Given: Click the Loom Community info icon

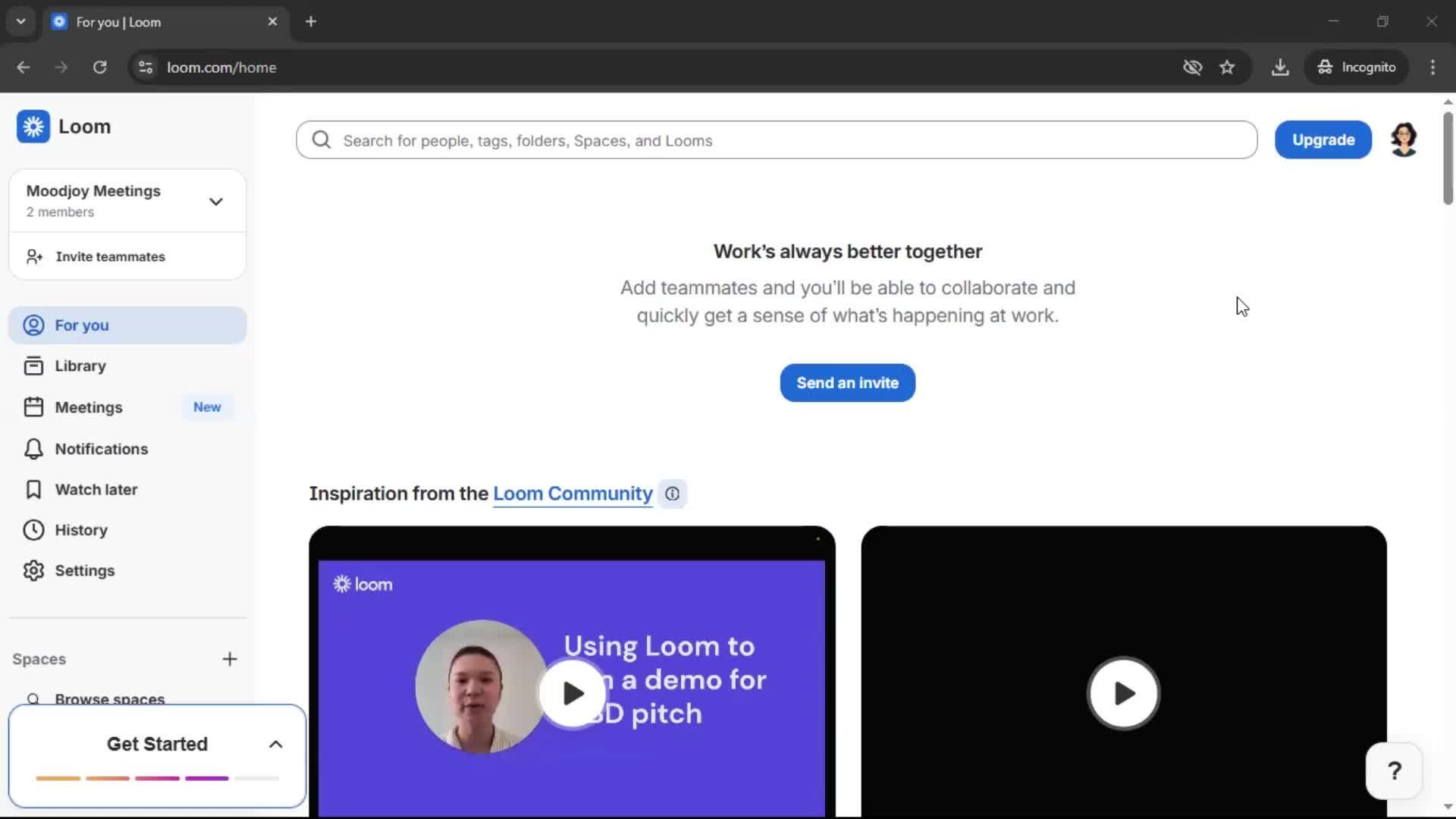Looking at the screenshot, I should tap(672, 494).
